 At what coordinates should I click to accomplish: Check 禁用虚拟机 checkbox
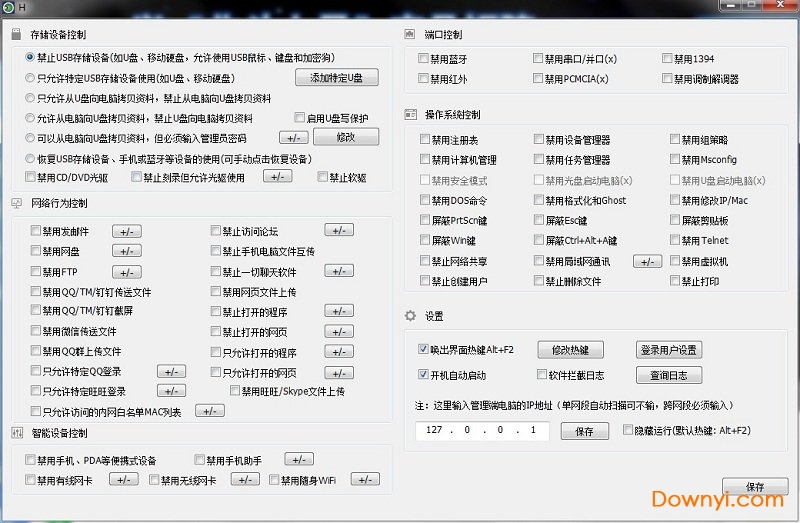pyautogui.click(x=674, y=261)
